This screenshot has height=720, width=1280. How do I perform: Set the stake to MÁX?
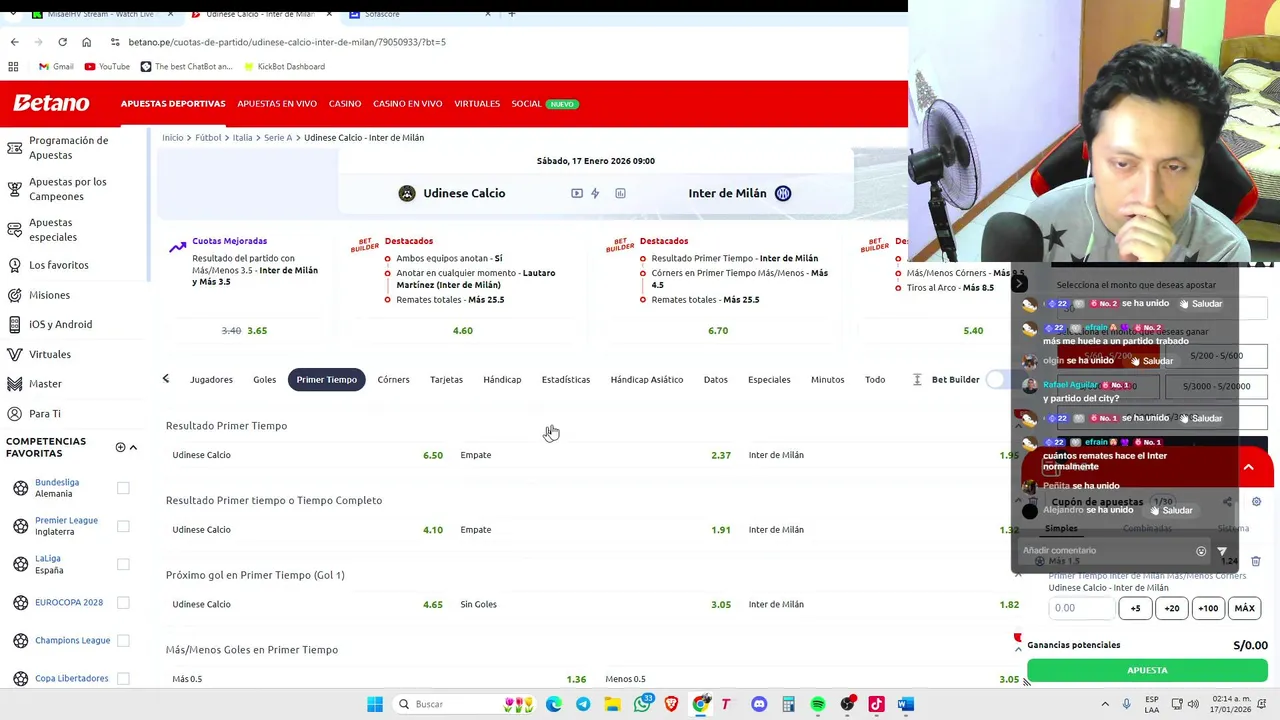pyautogui.click(x=1245, y=608)
